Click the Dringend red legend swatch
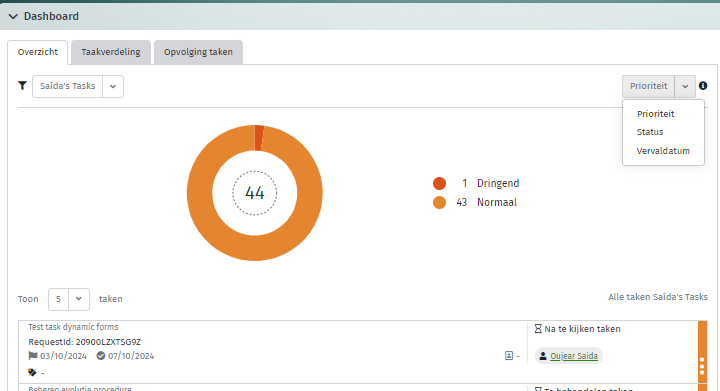Image resolution: width=720 pixels, height=391 pixels. [439, 183]
